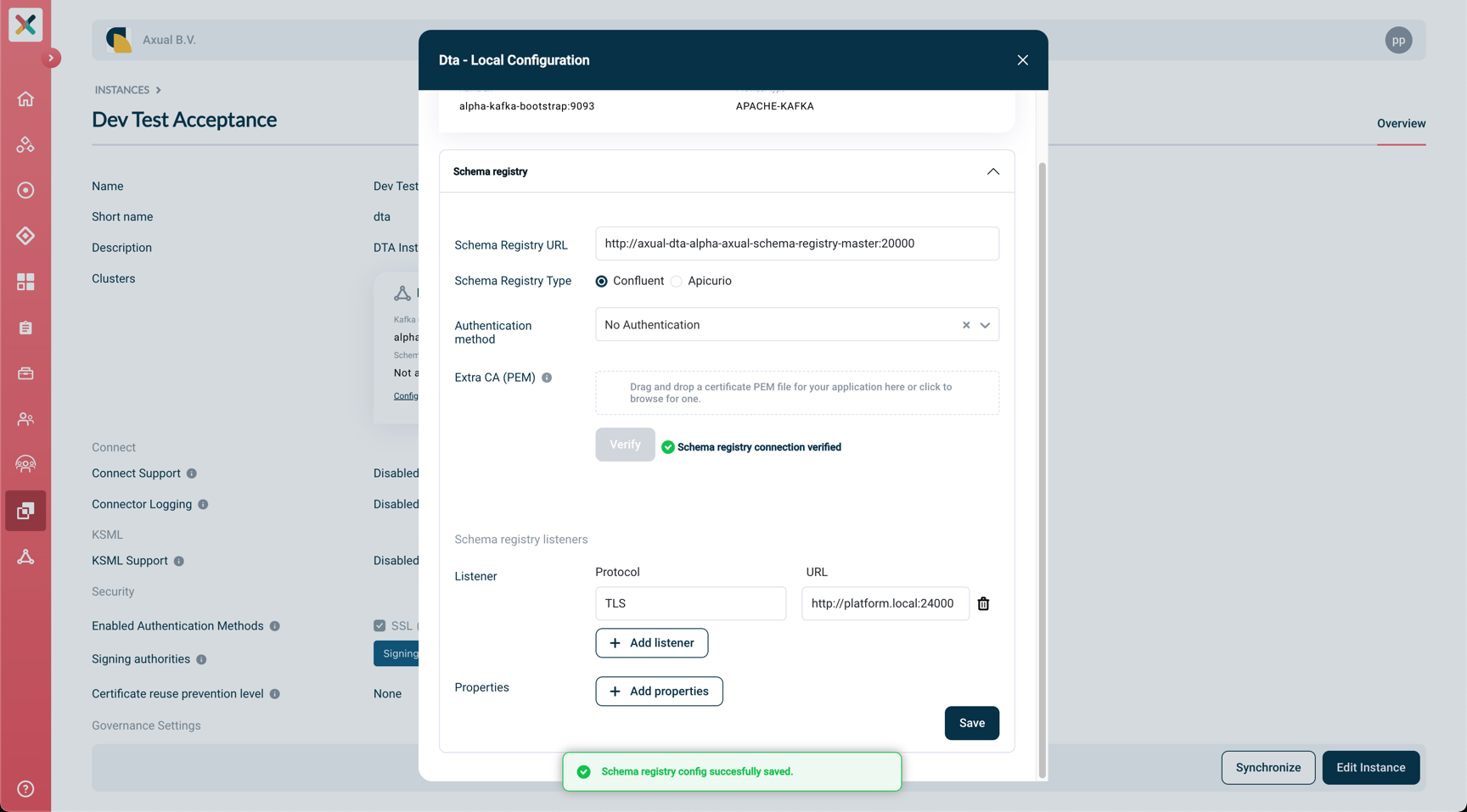Image resolution: width=1467 pixels, height=812 pixels.
Task: Show info about Certificate reuse prevention level
Action: pos(275,694)
